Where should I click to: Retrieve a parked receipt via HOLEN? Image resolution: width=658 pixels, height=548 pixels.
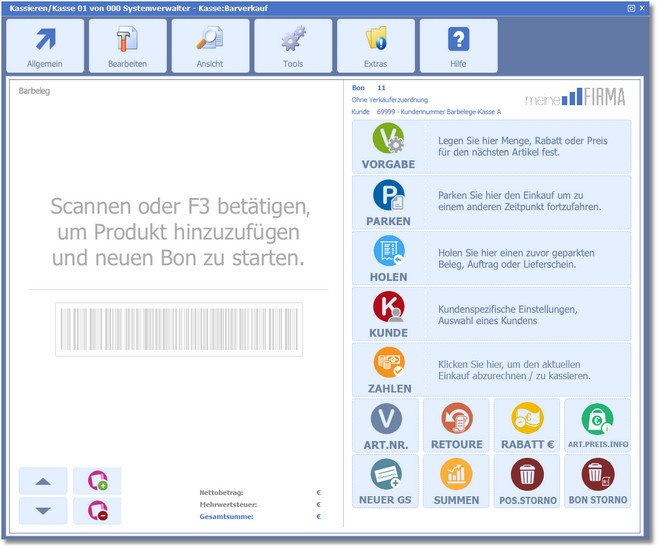click(388, 258)
